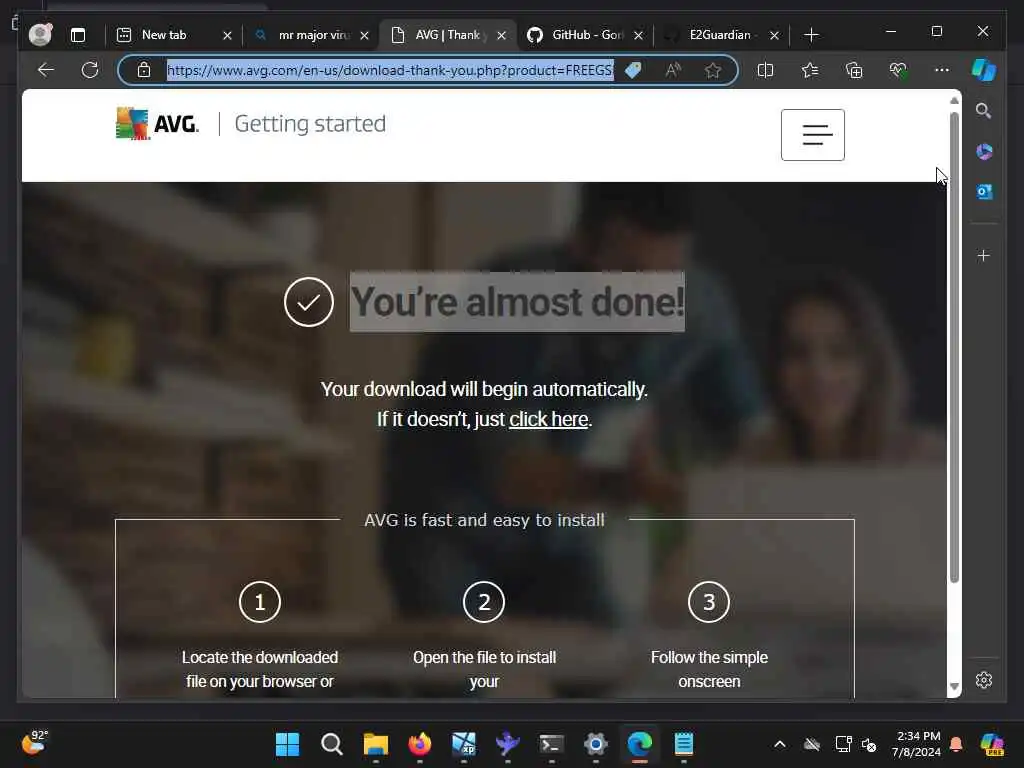Open the AVG hamburger menu
Screen dimensions: 1024x768
812,135
